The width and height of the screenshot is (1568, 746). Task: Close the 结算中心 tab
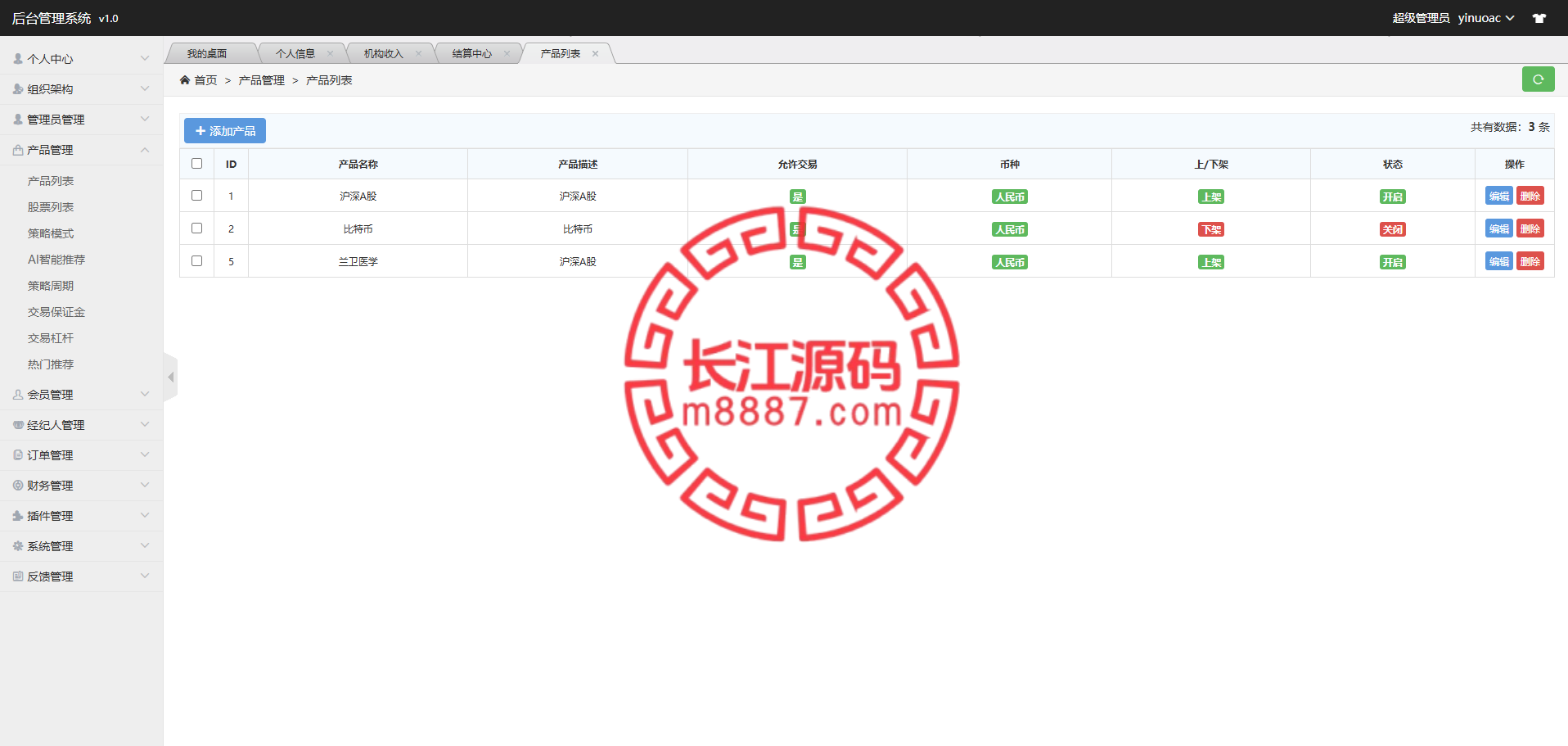click(x=507, y=54)
